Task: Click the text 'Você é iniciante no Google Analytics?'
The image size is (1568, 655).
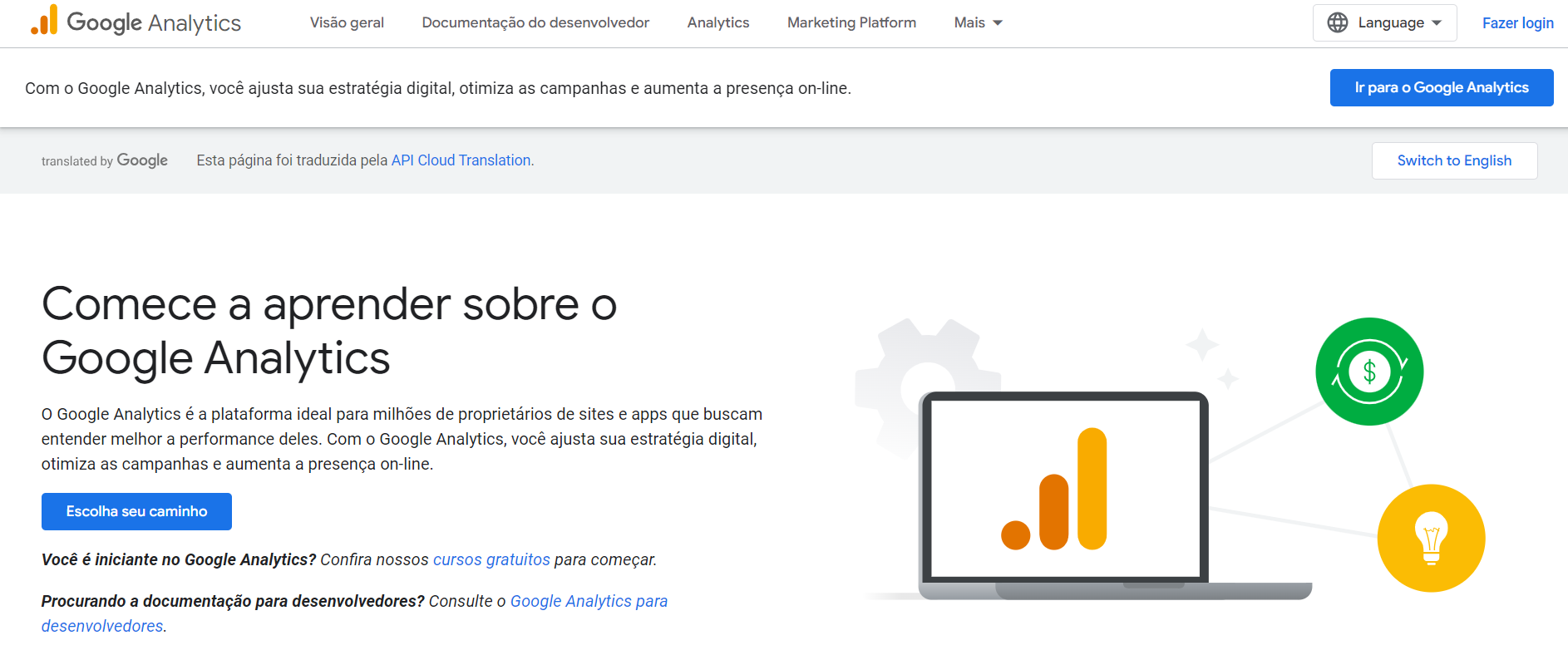Action: (x=179, y=559)
